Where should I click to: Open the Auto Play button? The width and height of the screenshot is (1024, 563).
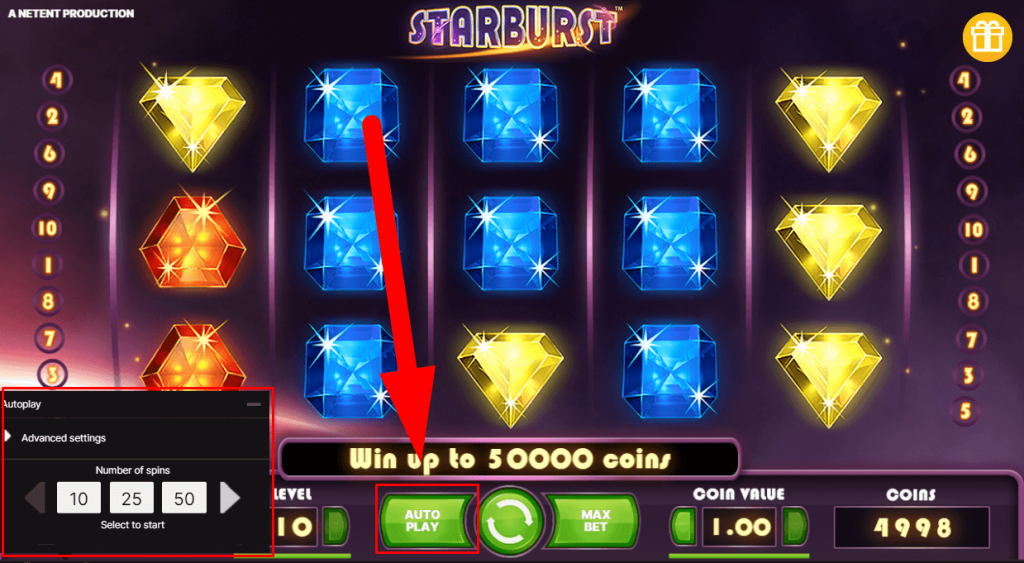[425, 521]
